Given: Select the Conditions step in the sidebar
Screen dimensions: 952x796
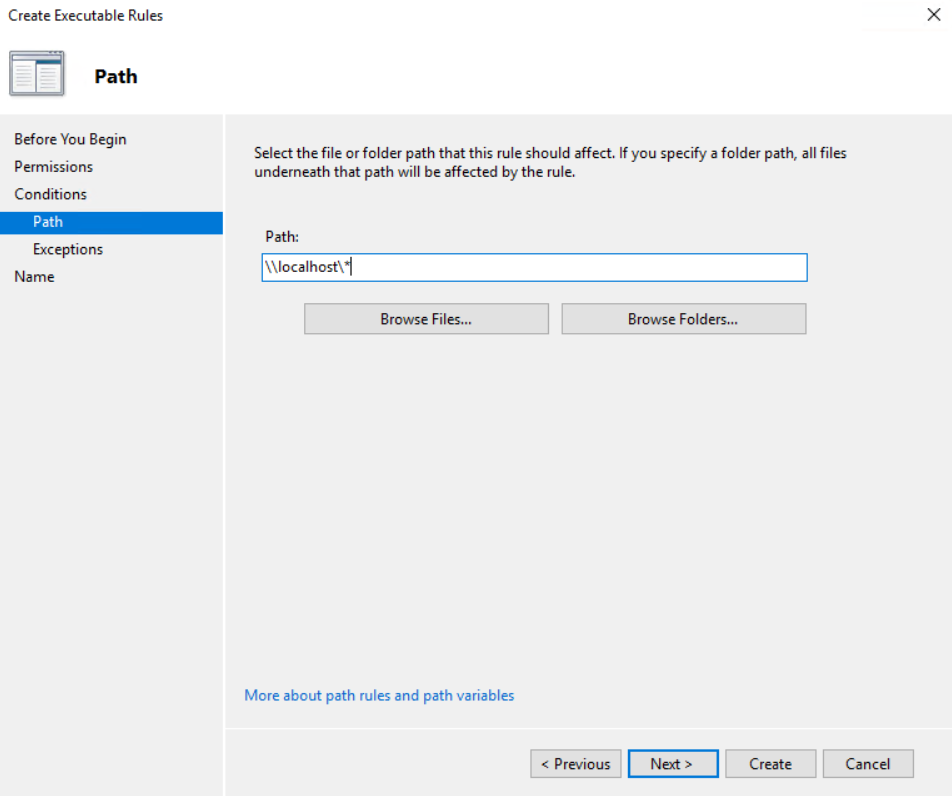Looking at the screenshot, I should tap(50, 194).
